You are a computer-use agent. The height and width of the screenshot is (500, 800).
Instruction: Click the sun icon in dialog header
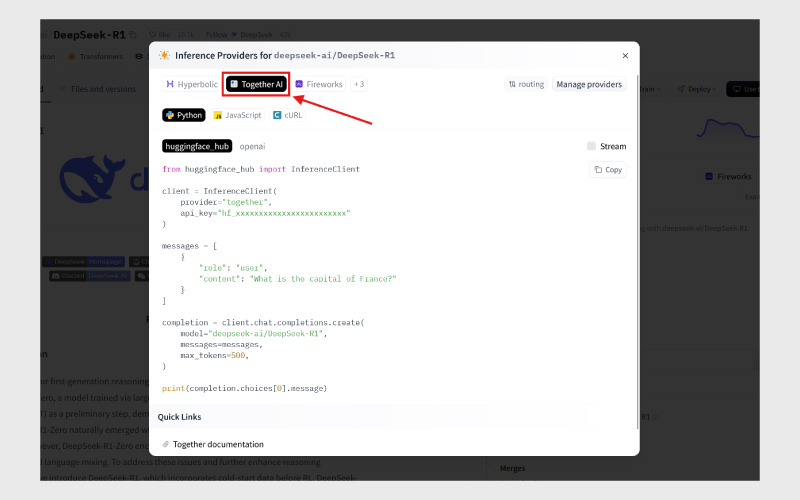point(164,56)
